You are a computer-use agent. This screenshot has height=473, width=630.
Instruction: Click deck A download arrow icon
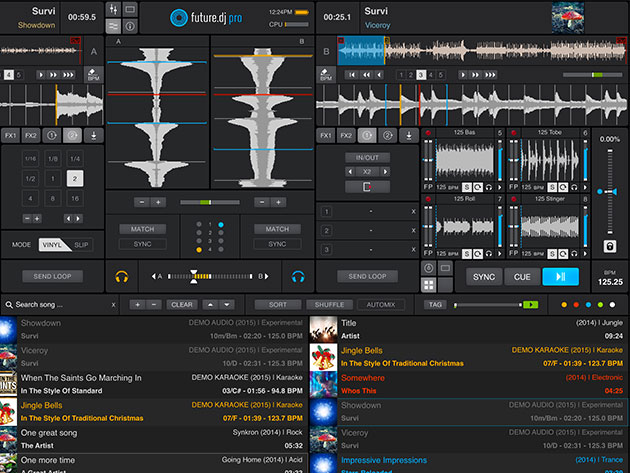coord(93,135)
